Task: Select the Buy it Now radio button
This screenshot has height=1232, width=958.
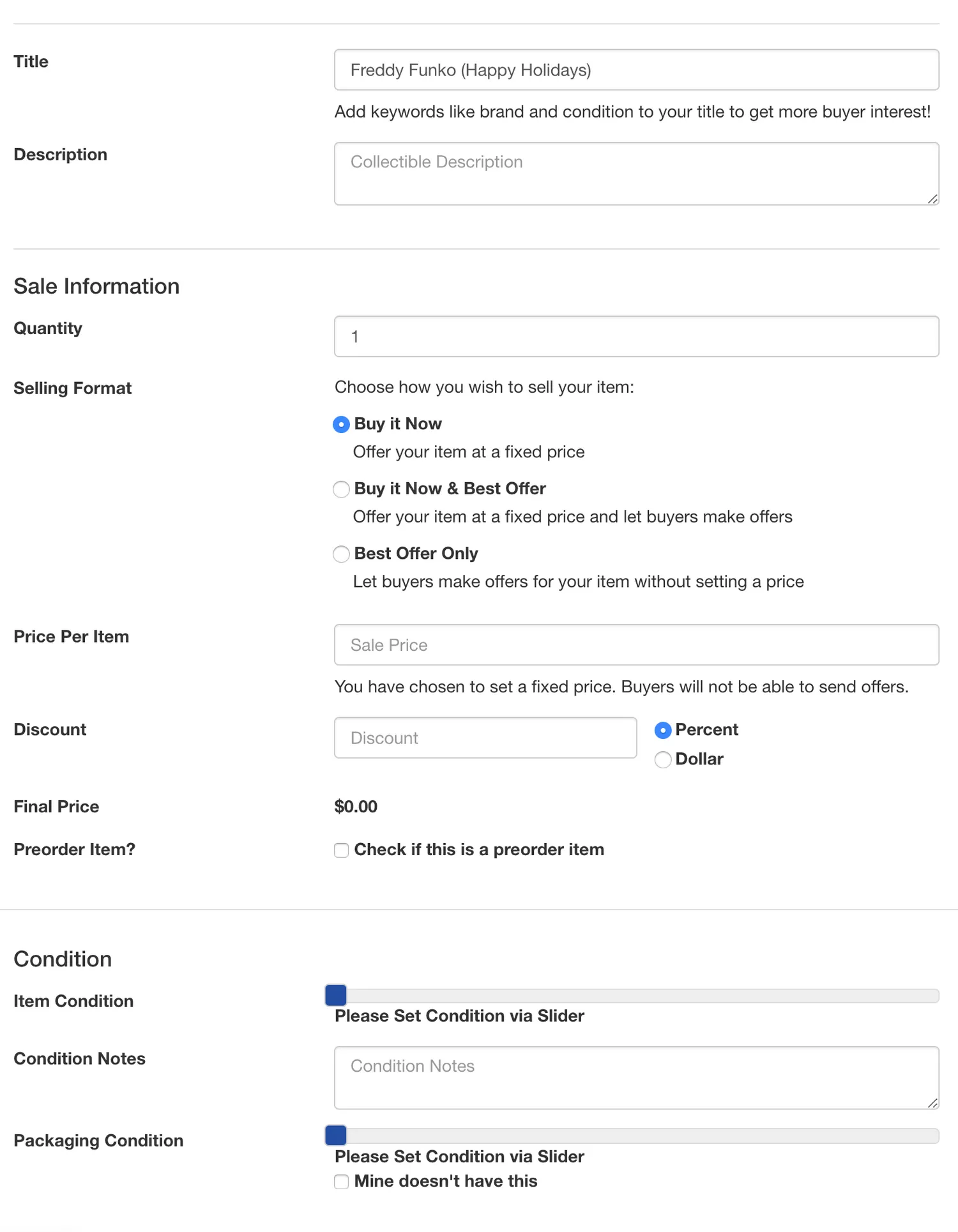Action: [x=341, y=425]
